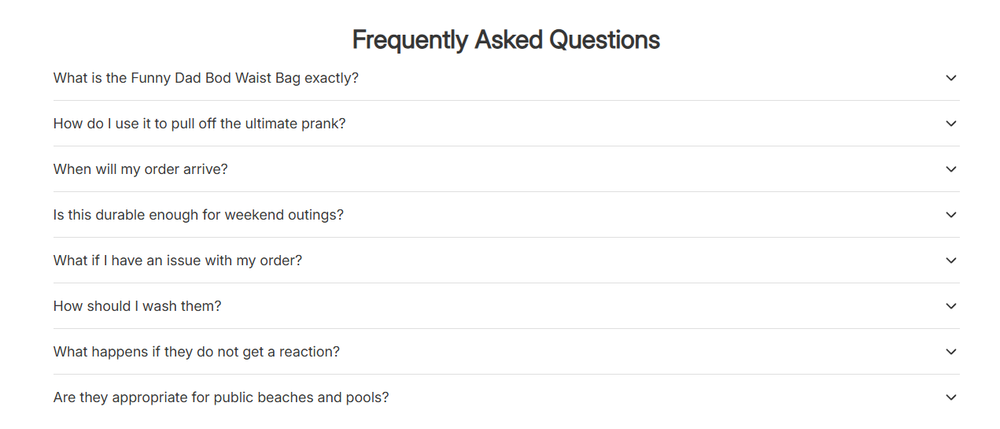The height and width of the screenshot is (429, 1000).
Task: Select the "When will my order arrive?" text
Action: pos(140,169)
